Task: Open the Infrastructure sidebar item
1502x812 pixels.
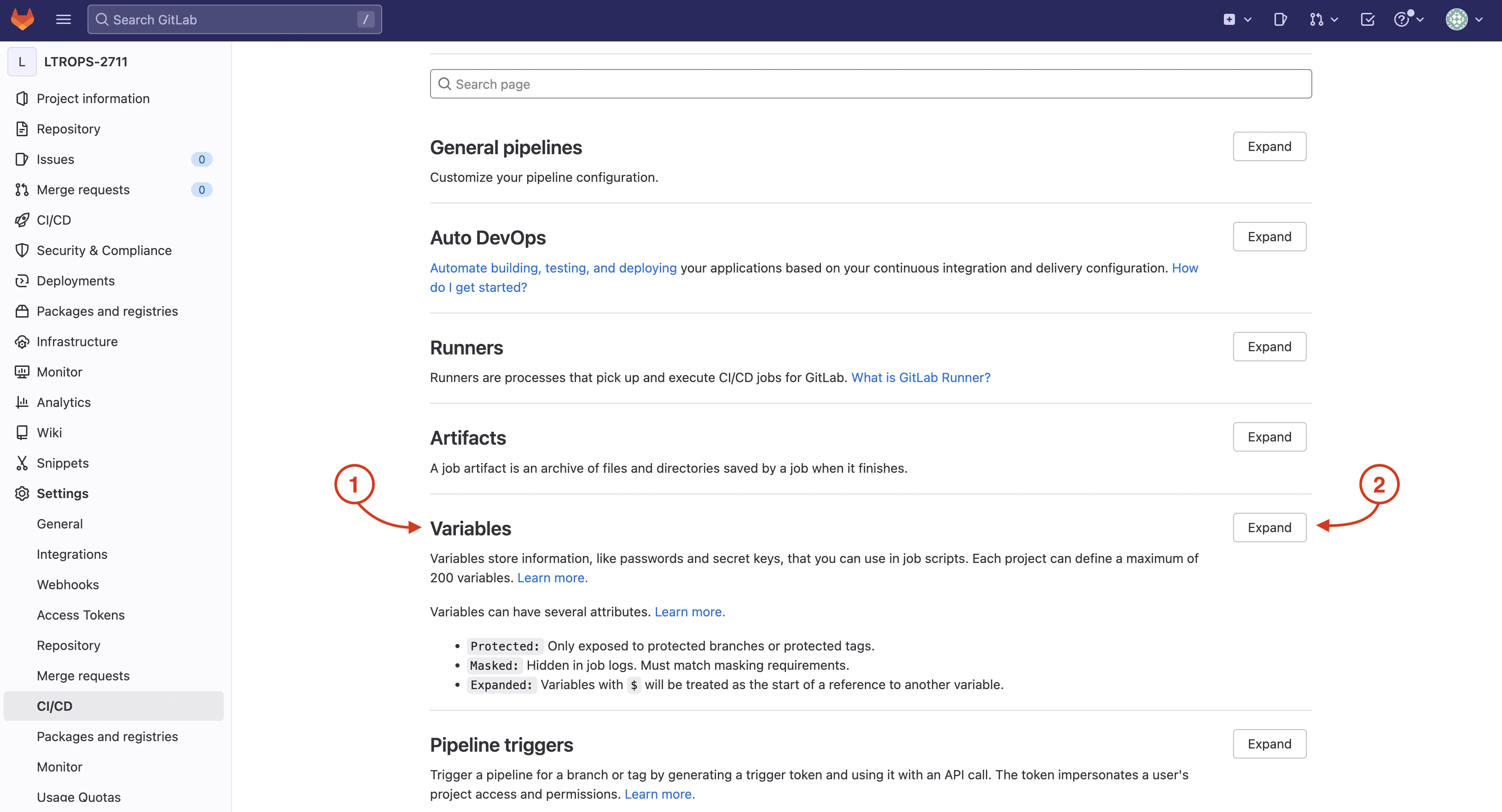Action: click(77, 342)
